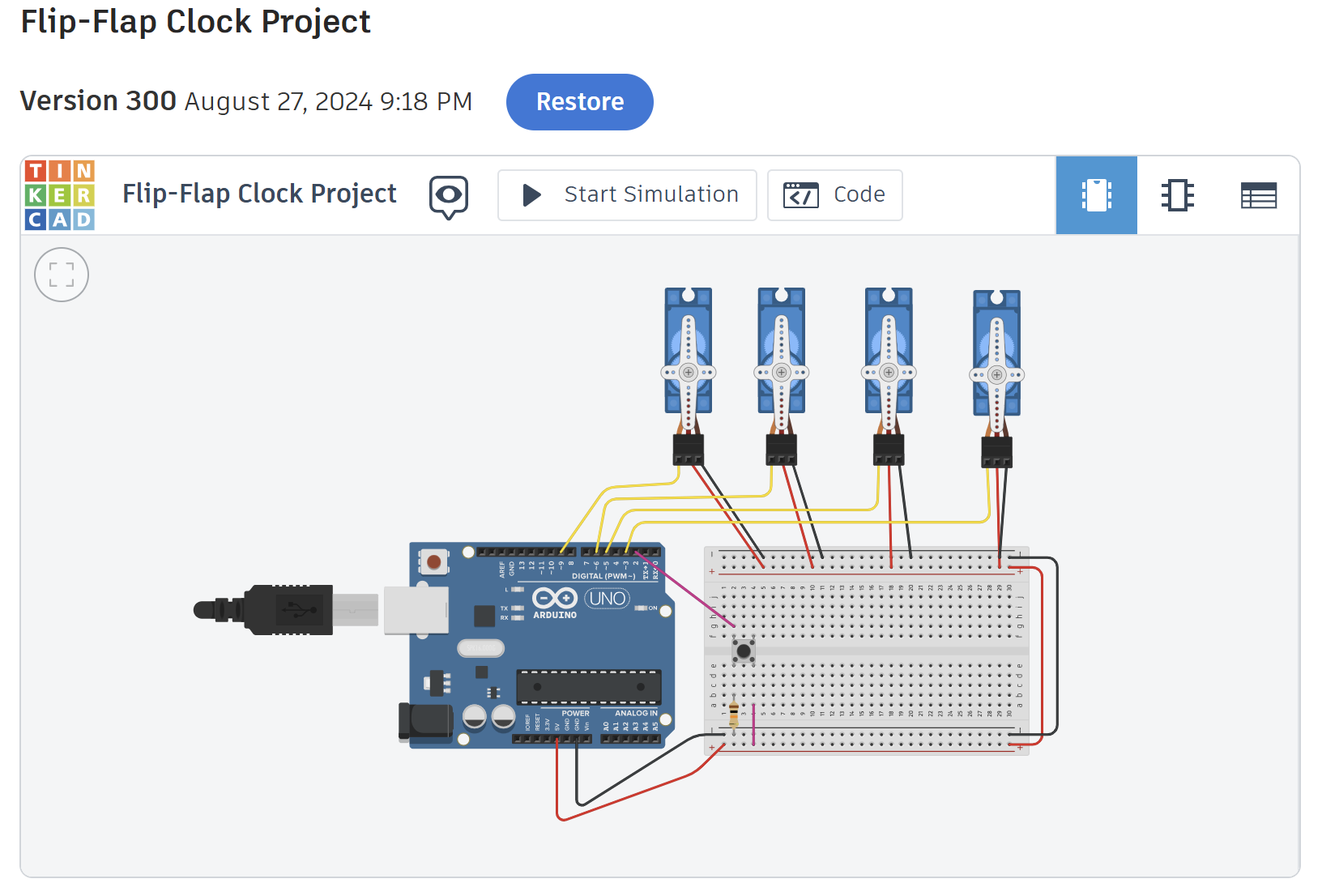This screenshot has height=896, width=1322.
Task: Switch to Circuit view tab
Action: [x=1096, y=195]
